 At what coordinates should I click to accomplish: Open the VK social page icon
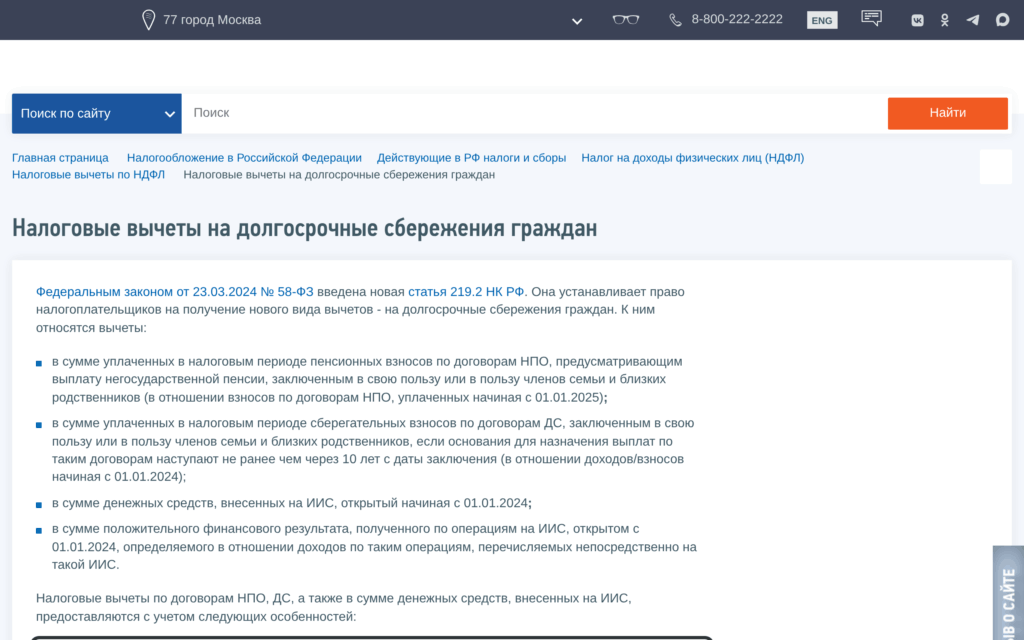click(917, 20)
